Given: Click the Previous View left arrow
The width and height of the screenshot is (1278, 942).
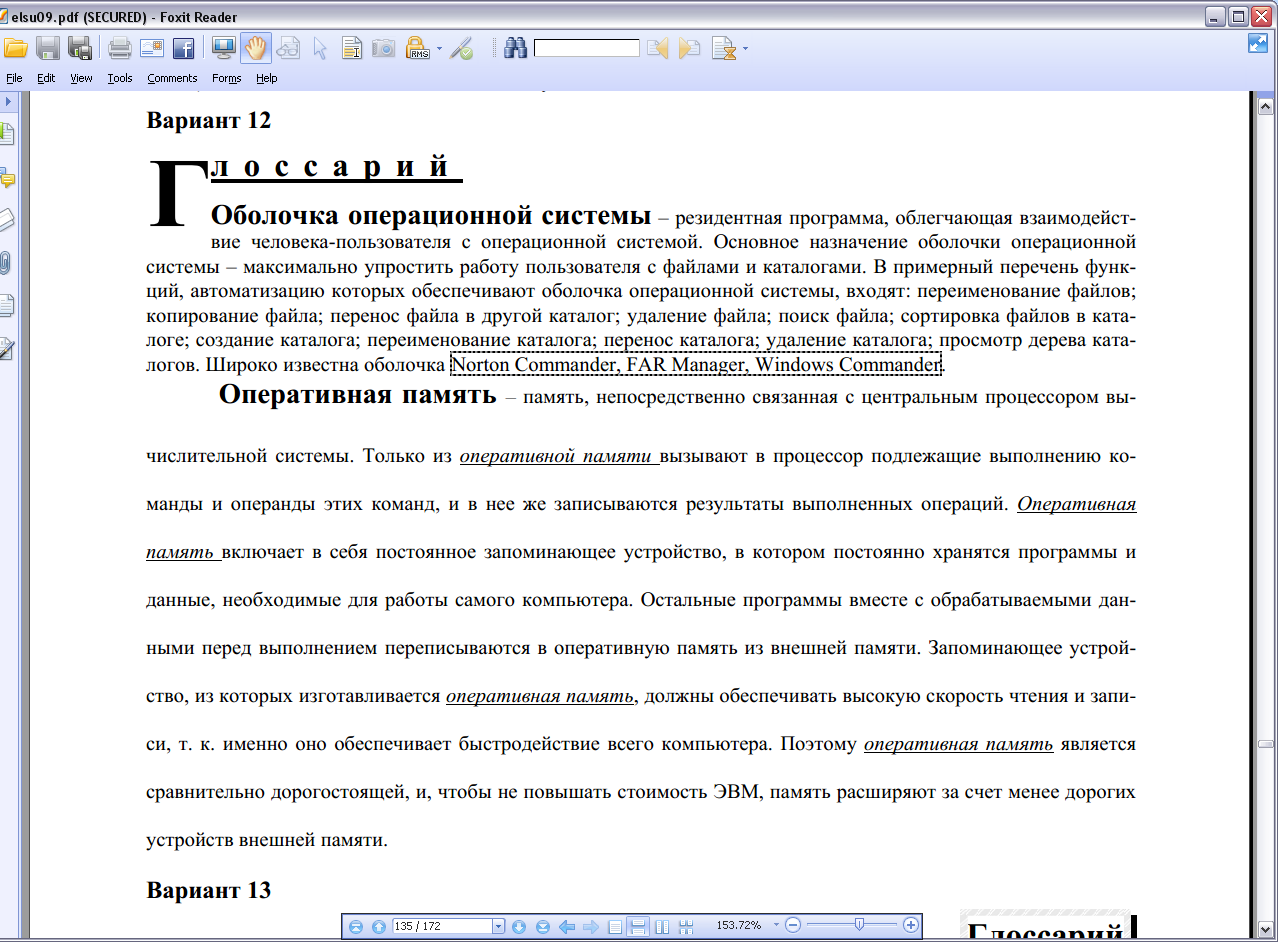Looking at the screenshot, I should point(566,927).
